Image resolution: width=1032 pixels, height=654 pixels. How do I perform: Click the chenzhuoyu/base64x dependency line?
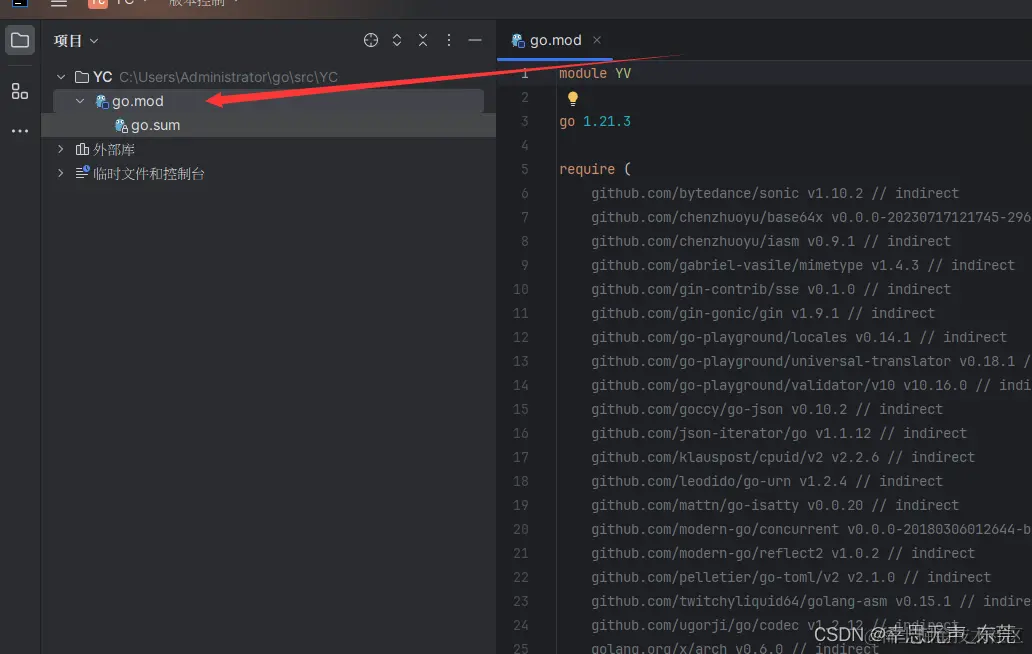coord(811,217)
